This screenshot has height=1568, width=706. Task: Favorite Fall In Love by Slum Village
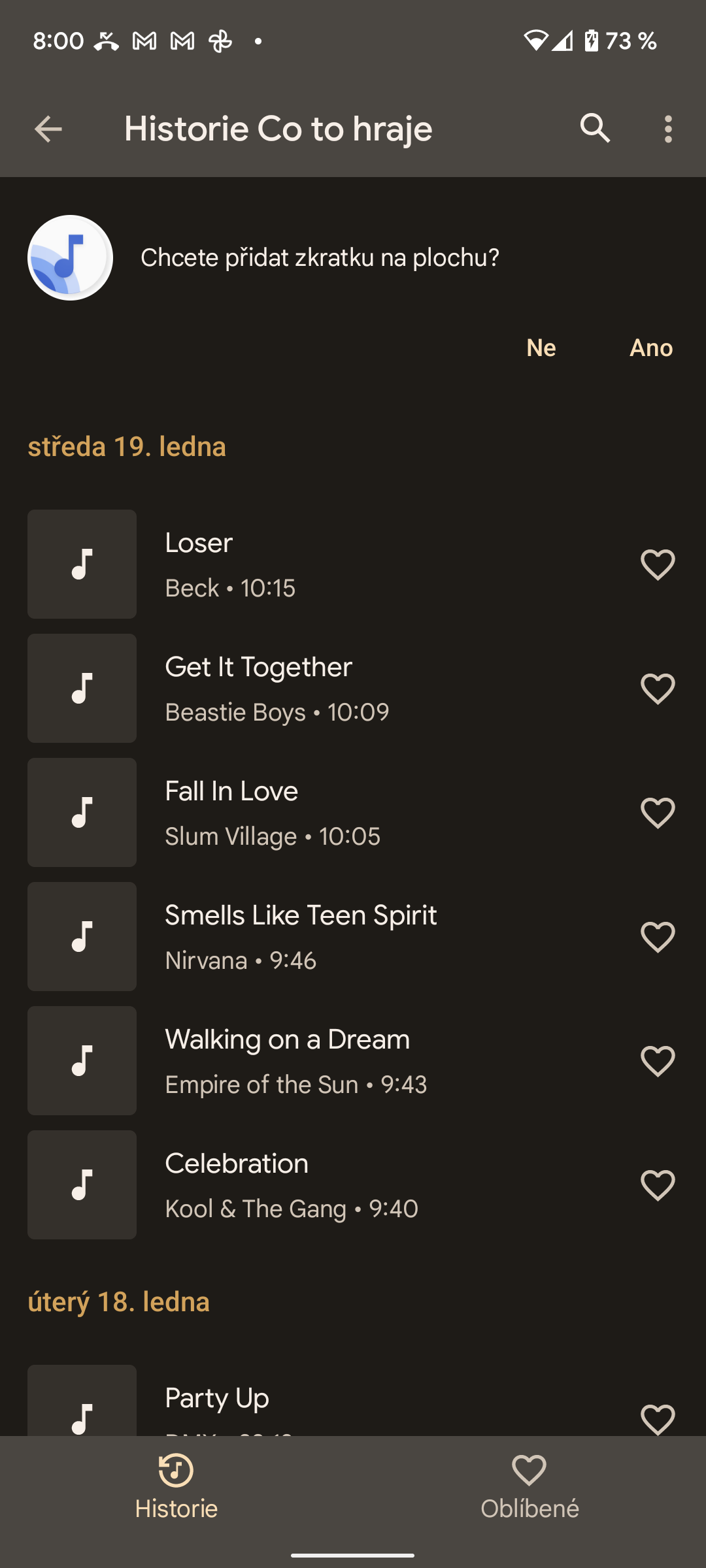point(658,813)
